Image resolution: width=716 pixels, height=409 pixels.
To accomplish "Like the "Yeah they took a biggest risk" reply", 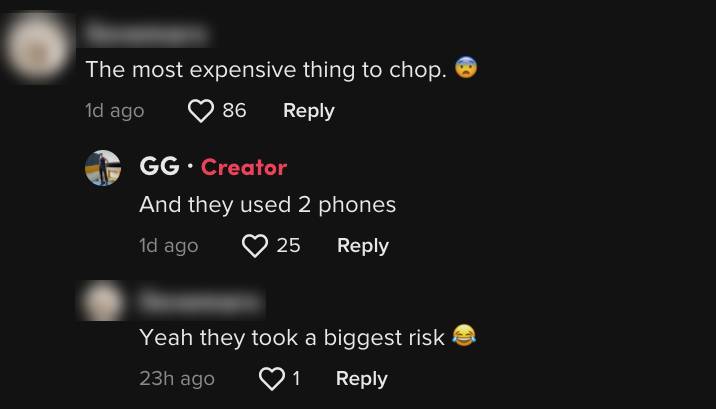I will [x=272, y=379].
